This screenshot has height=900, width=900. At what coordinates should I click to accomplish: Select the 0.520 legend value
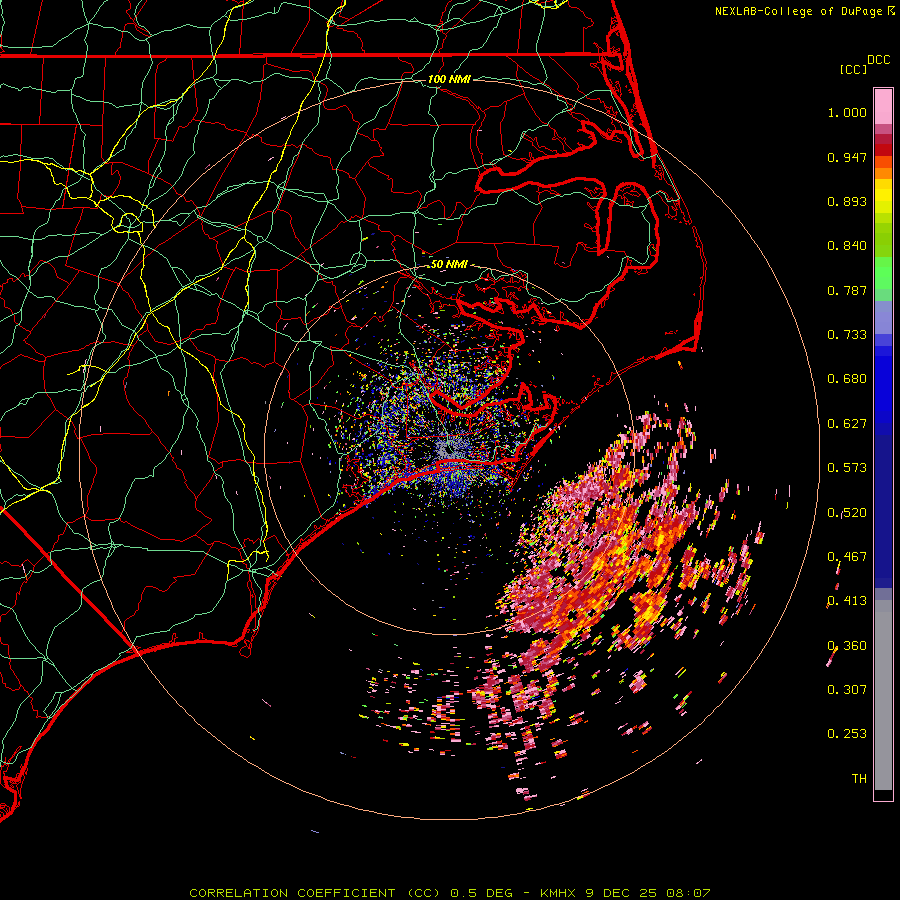pos(847,513)
